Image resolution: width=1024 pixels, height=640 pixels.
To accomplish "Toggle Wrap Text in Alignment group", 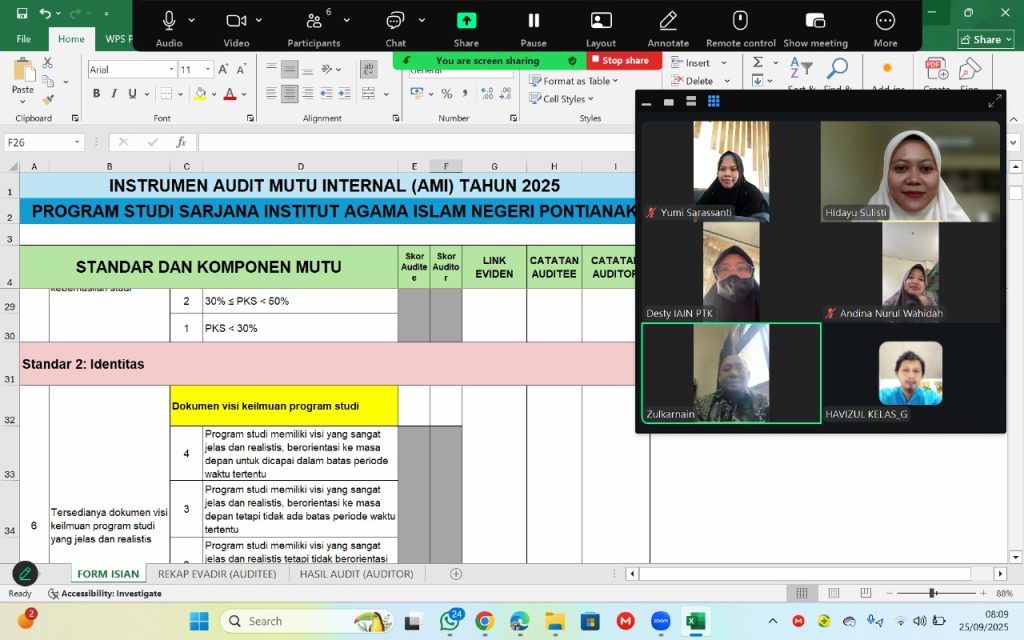I will click(368, 69).
